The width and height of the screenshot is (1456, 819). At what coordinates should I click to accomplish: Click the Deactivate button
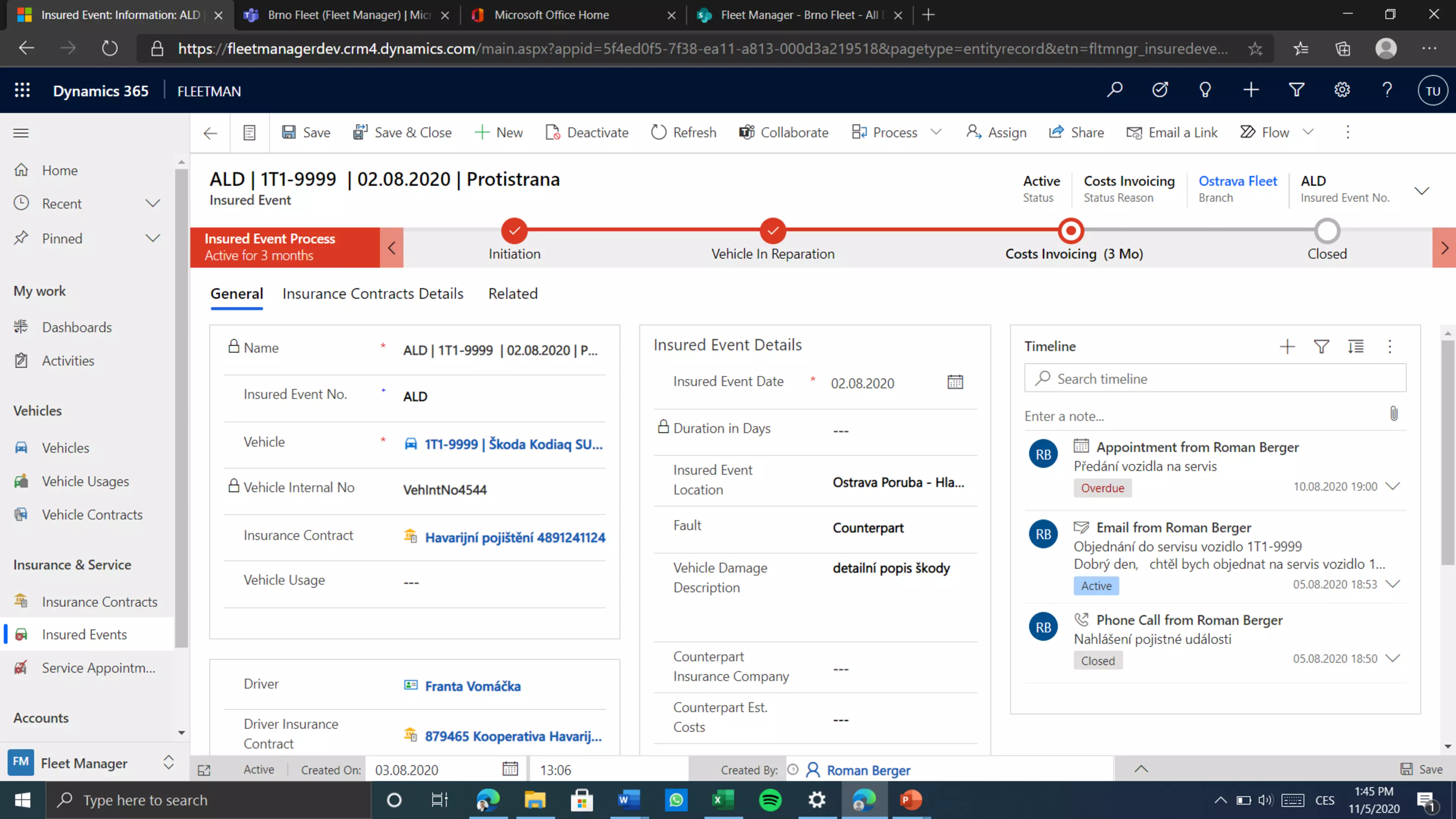587,132
